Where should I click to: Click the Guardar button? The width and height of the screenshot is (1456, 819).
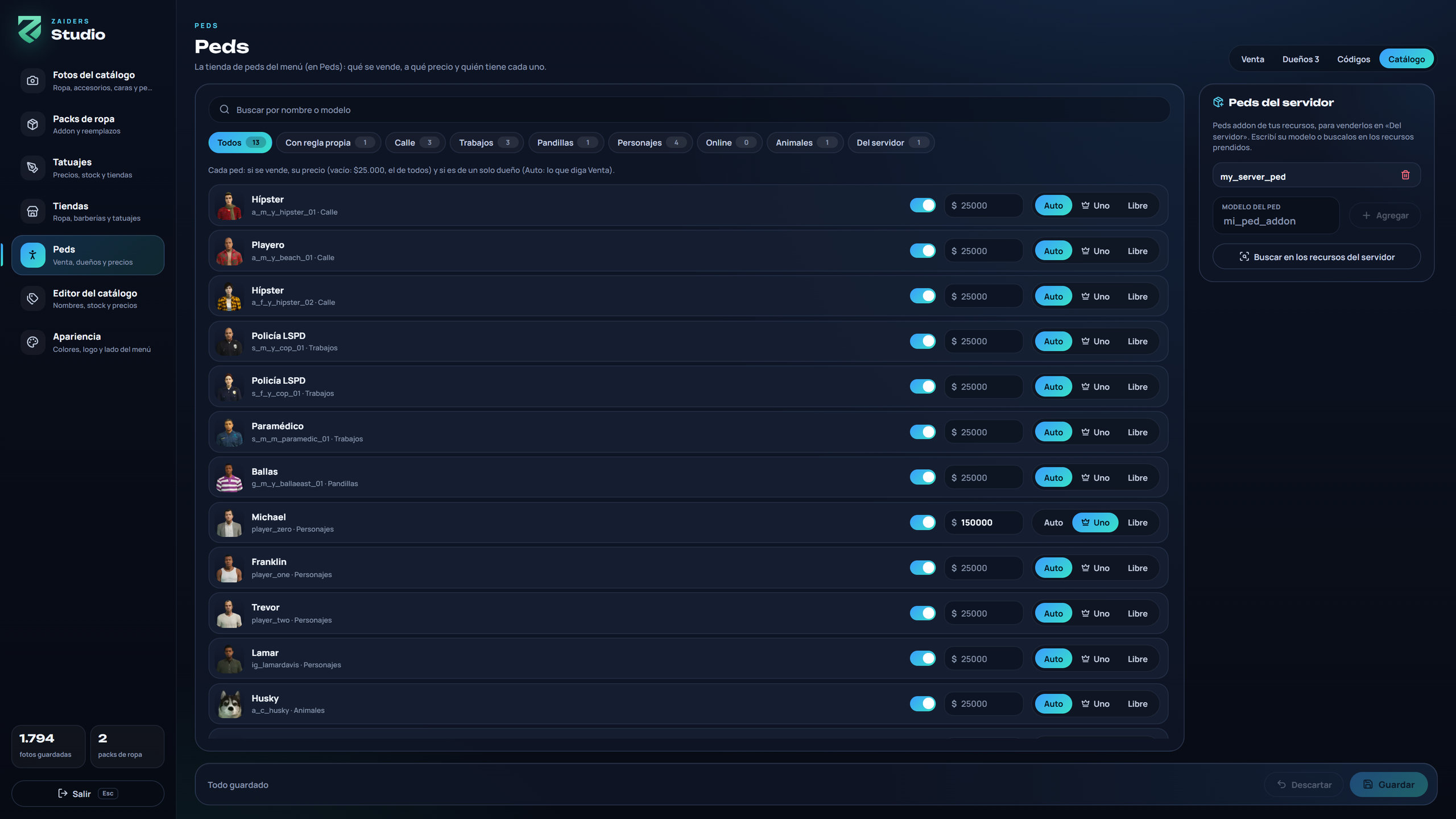[1388, 784]
